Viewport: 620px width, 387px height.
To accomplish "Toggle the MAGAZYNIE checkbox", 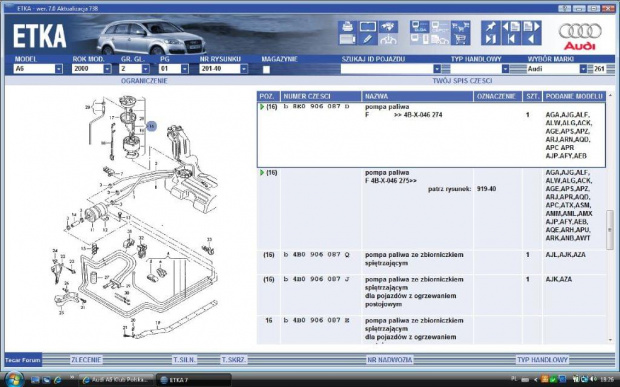I will 267,70.
